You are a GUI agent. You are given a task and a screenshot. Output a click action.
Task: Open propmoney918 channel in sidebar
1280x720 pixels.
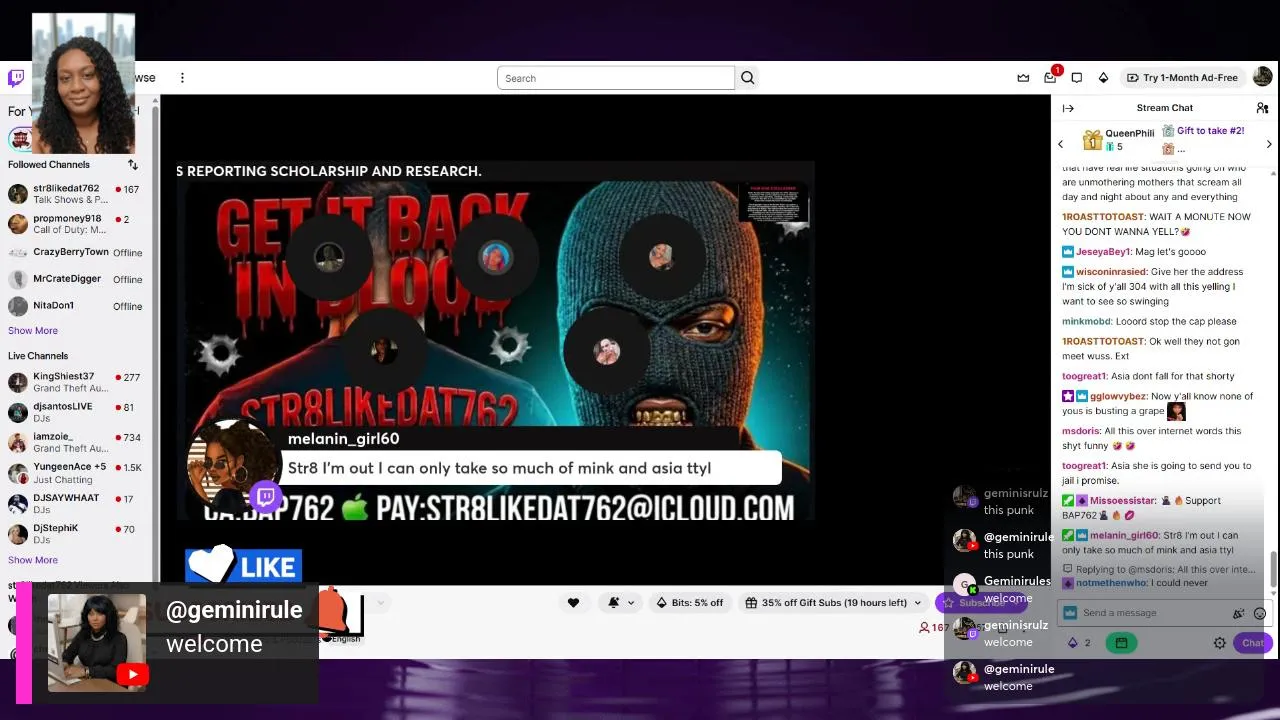[x=76, y=224]
